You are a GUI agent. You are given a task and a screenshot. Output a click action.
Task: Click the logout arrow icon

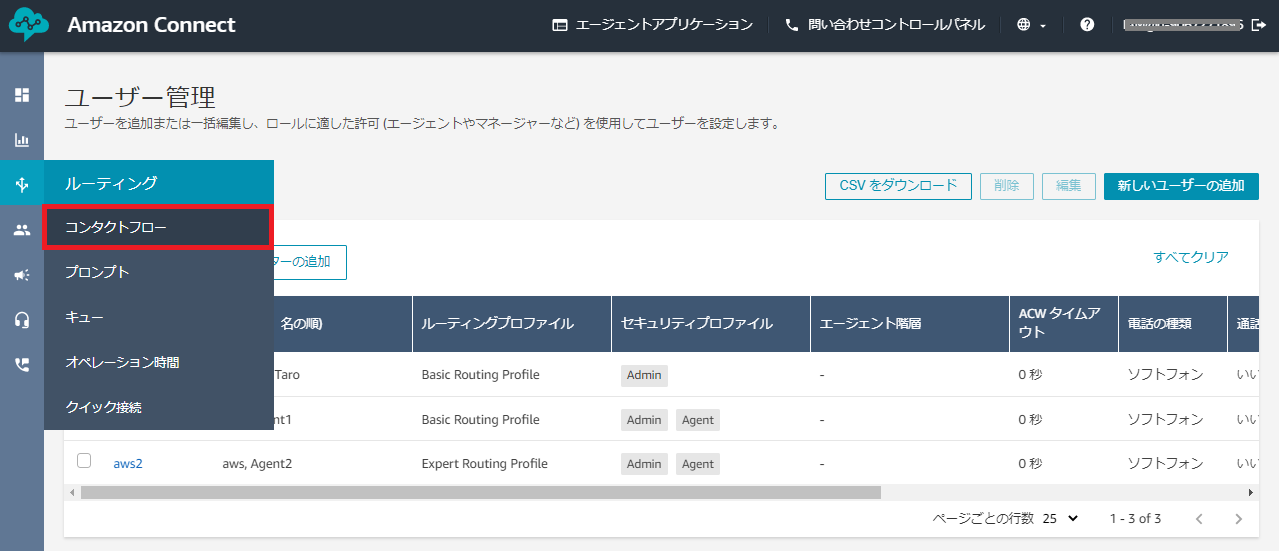point(1259,25)
